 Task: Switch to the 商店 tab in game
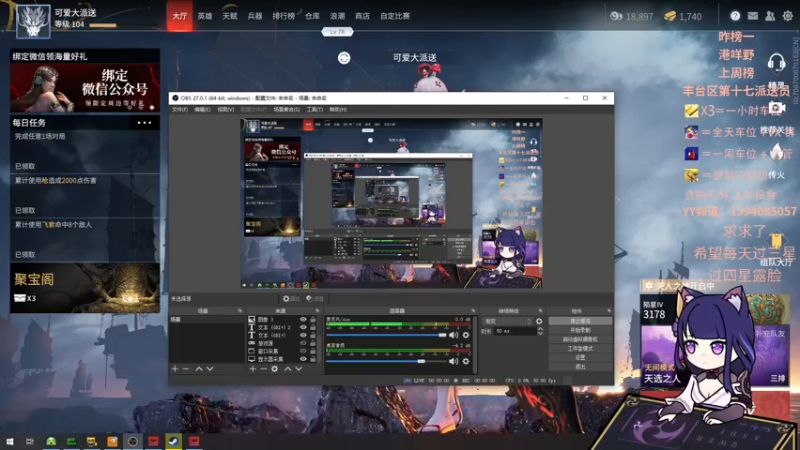click(x=362, y=16)
